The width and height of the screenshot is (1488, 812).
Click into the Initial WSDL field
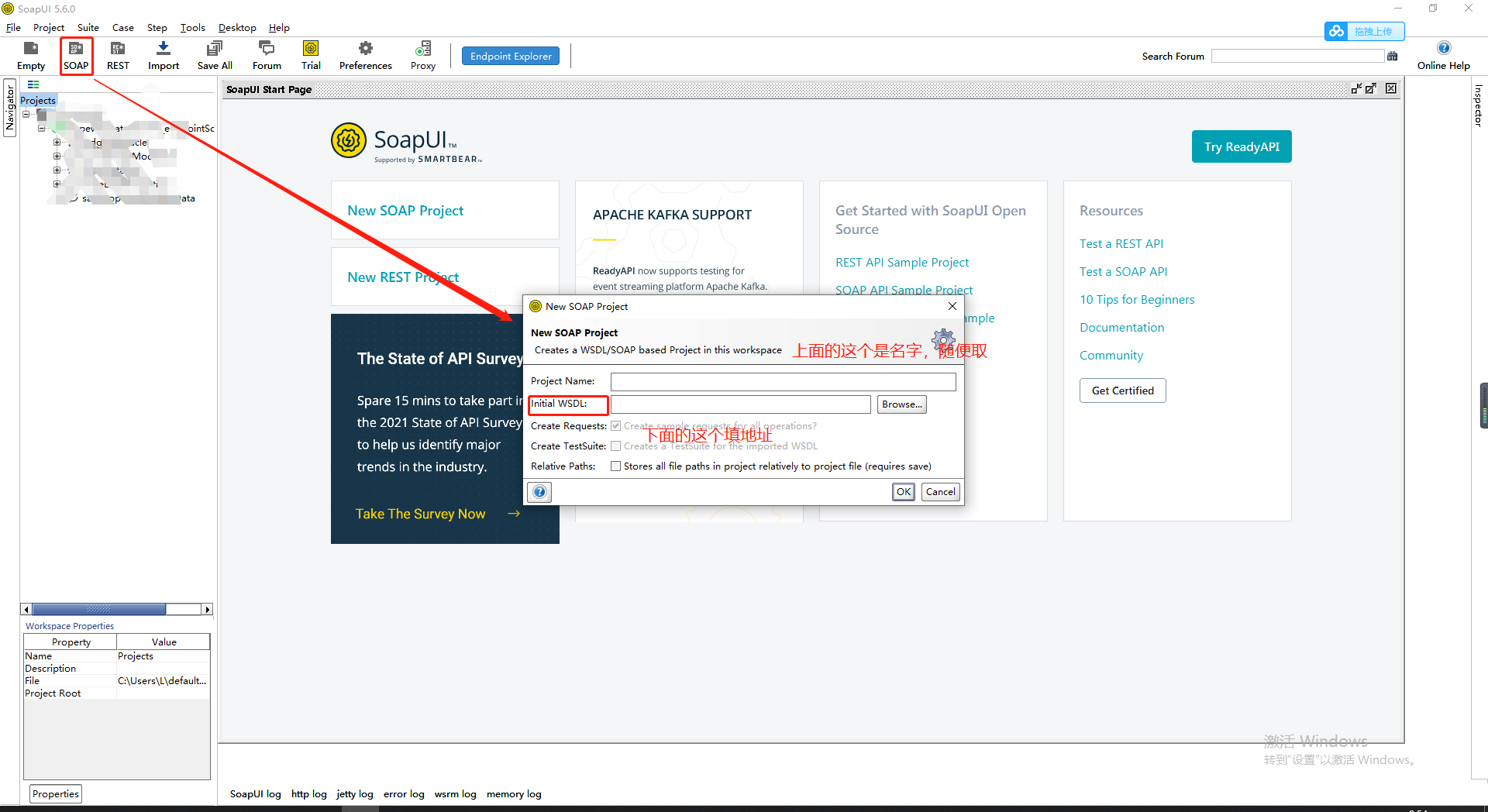coord(740,404)
